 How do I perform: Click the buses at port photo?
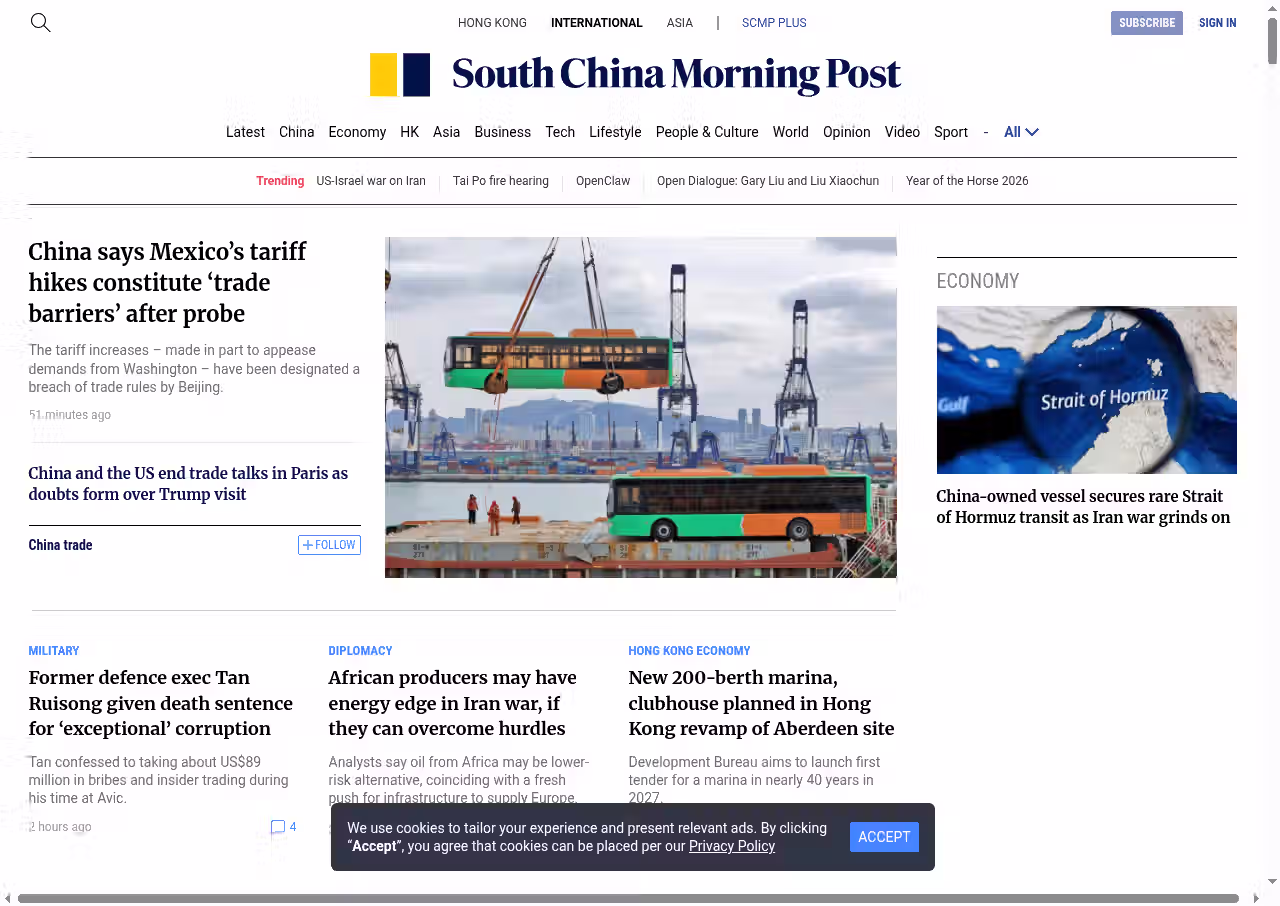(640, 407)
